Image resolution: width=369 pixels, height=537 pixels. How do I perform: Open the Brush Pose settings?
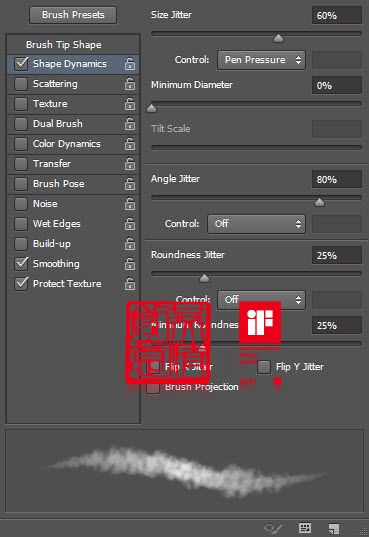(73, 184)
